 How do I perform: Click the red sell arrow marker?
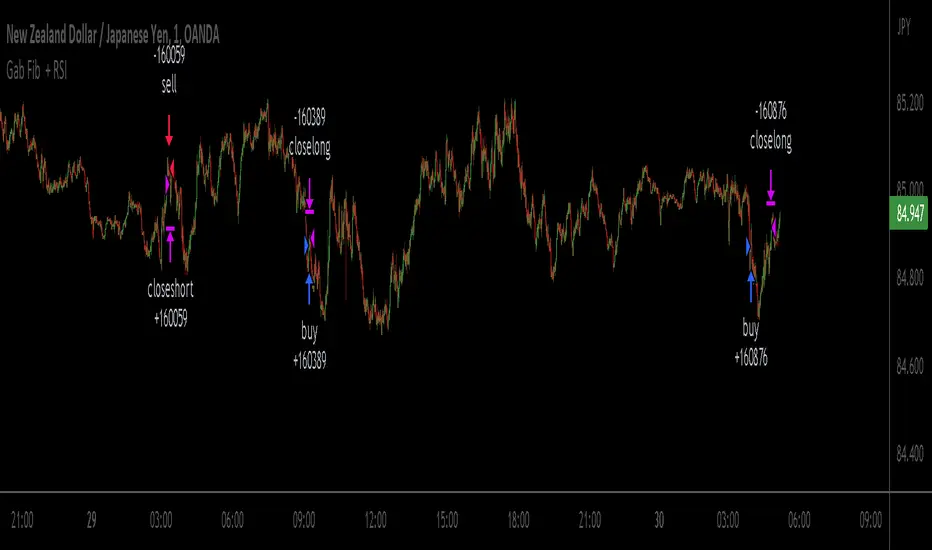tap(169, 130)
